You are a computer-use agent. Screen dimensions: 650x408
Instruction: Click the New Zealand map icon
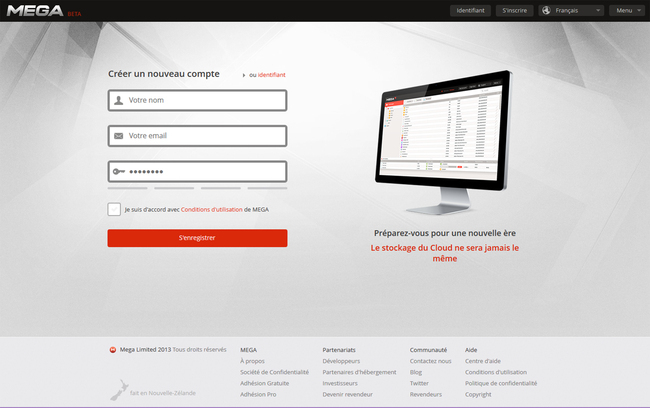point(119,390)
